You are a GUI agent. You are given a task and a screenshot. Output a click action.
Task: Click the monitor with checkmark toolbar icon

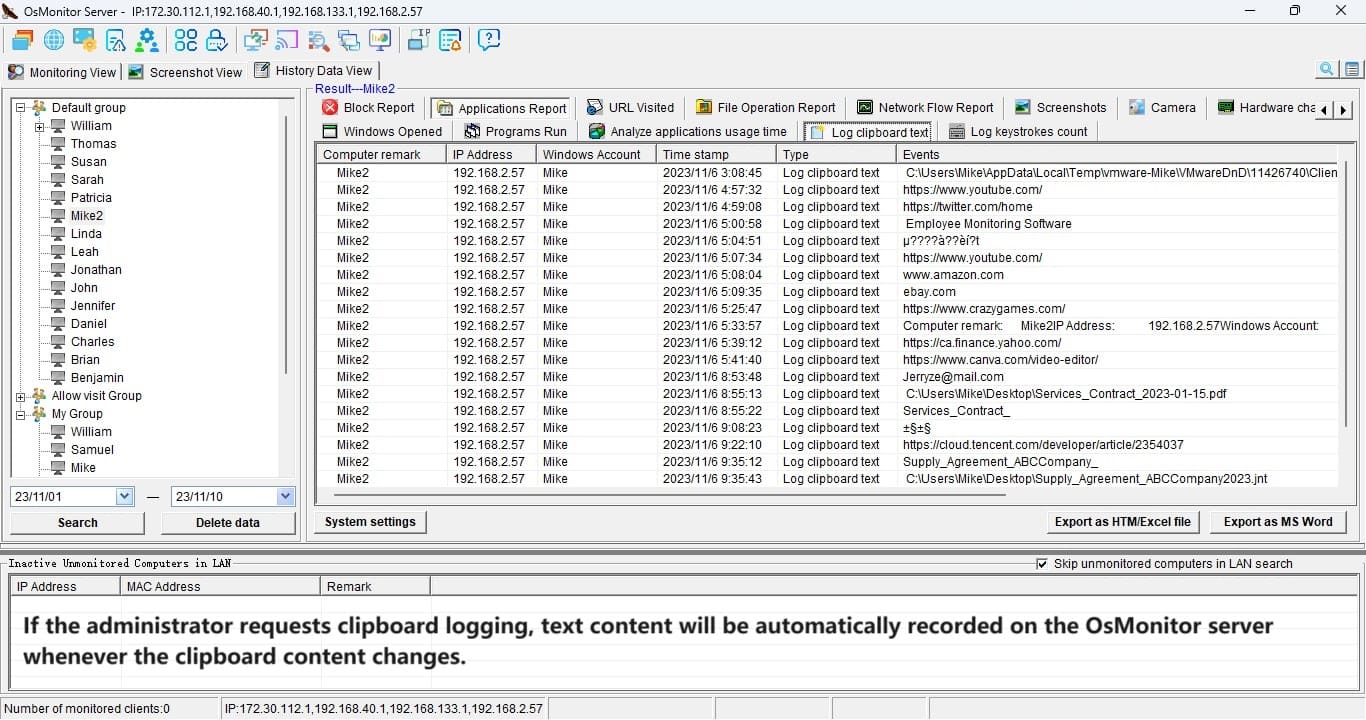[x=256, y=40]
